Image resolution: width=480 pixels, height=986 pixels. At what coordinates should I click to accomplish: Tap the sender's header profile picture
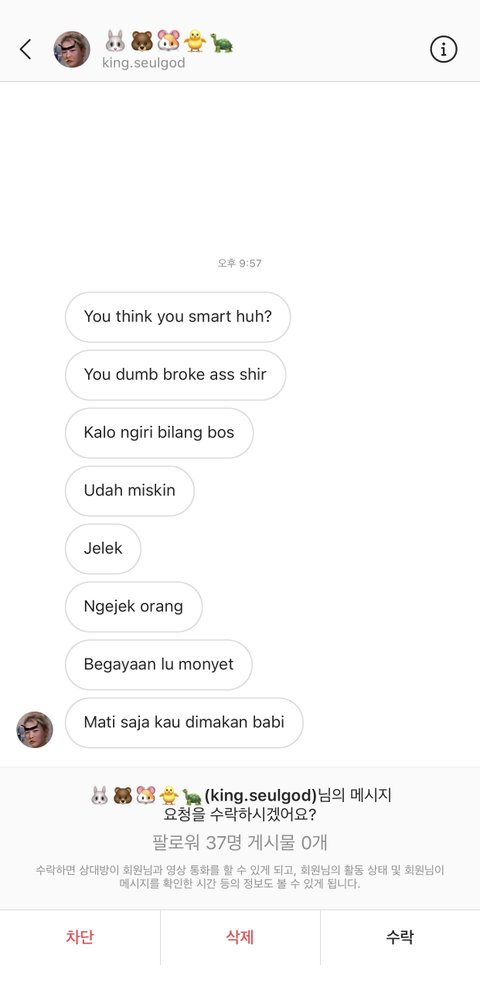coord(72,49)
